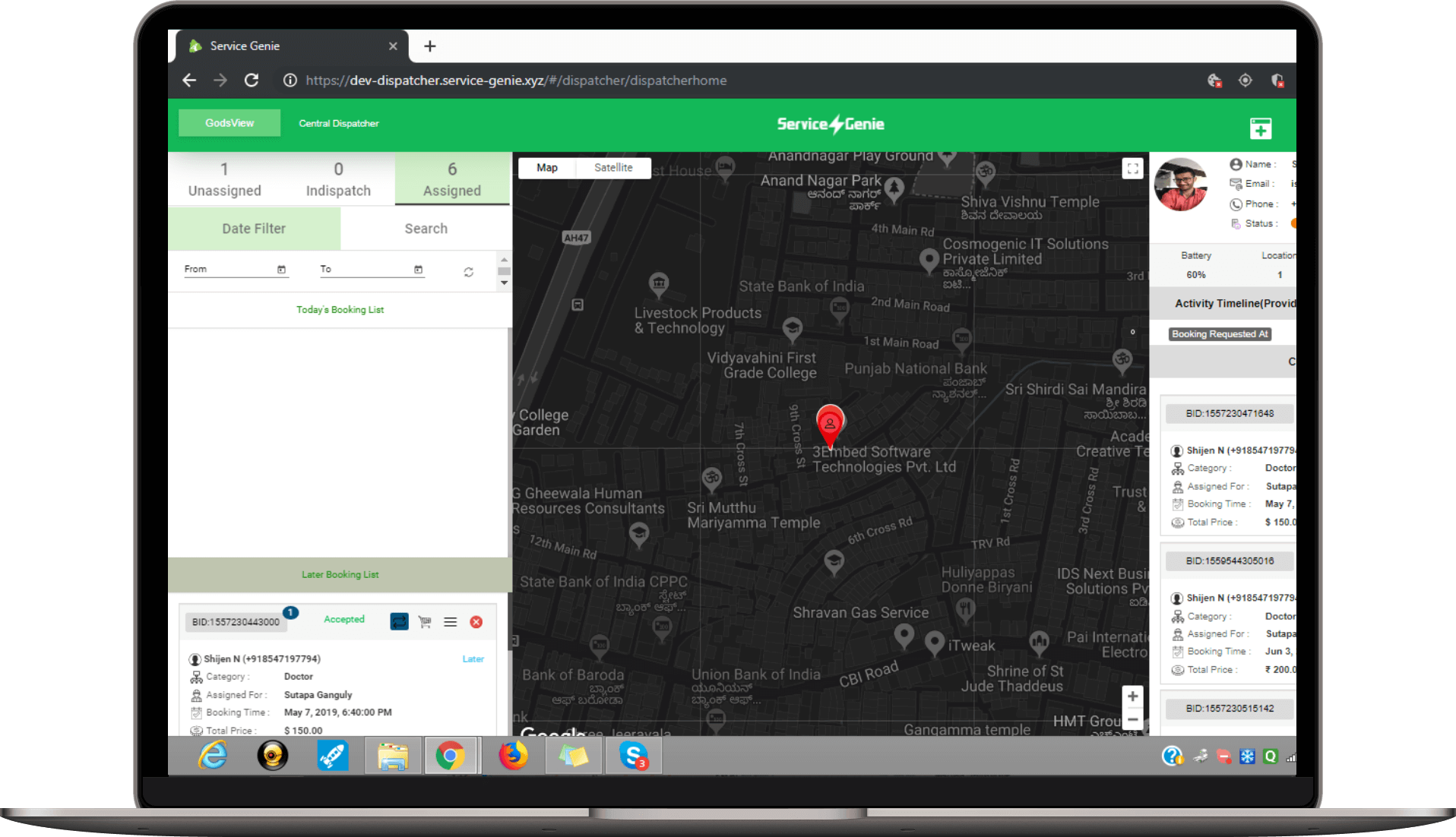Open the From date calendar icon
This screenshot has height=837, width=1456.
[281, 270]
